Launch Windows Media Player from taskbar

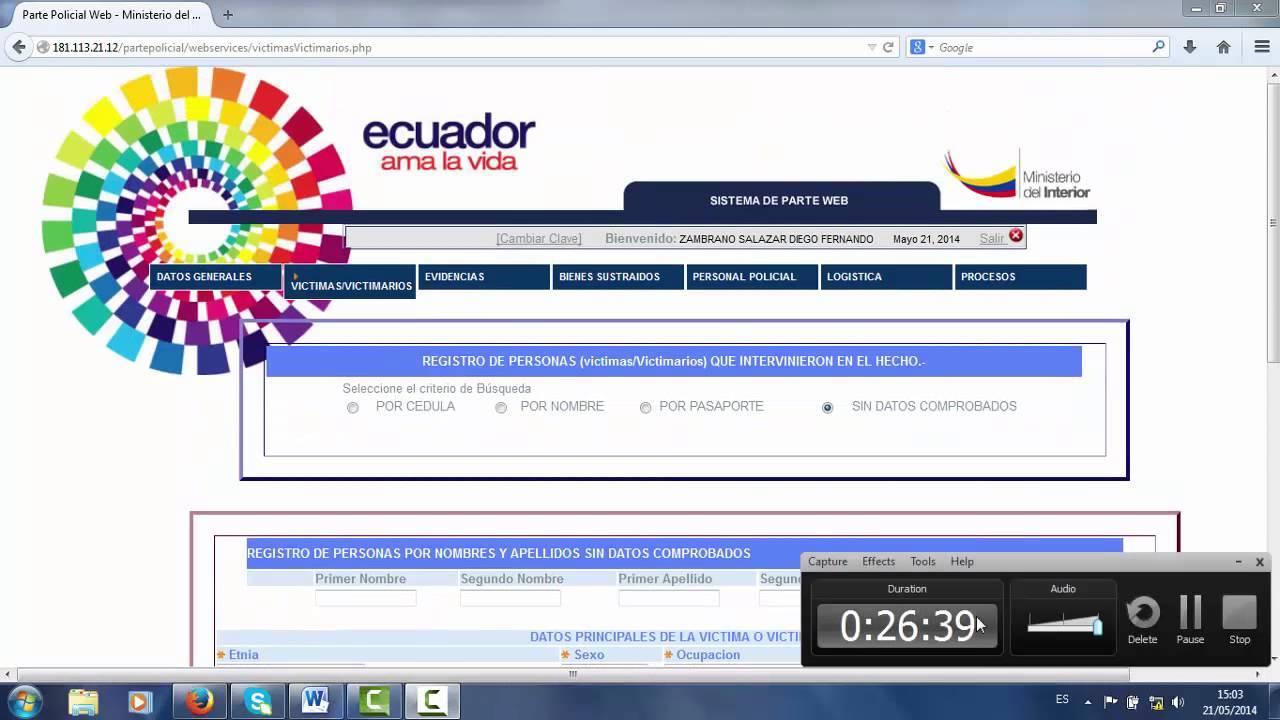coord(141,702)
